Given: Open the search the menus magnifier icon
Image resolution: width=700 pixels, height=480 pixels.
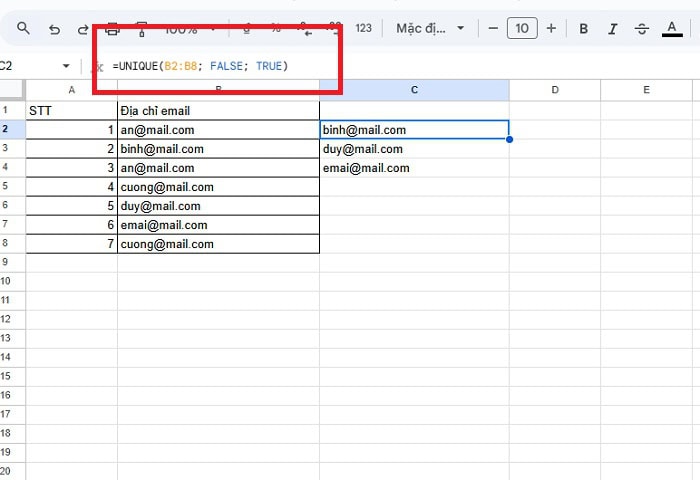Looking at the screenshot, I should click(x=23, y=29).
